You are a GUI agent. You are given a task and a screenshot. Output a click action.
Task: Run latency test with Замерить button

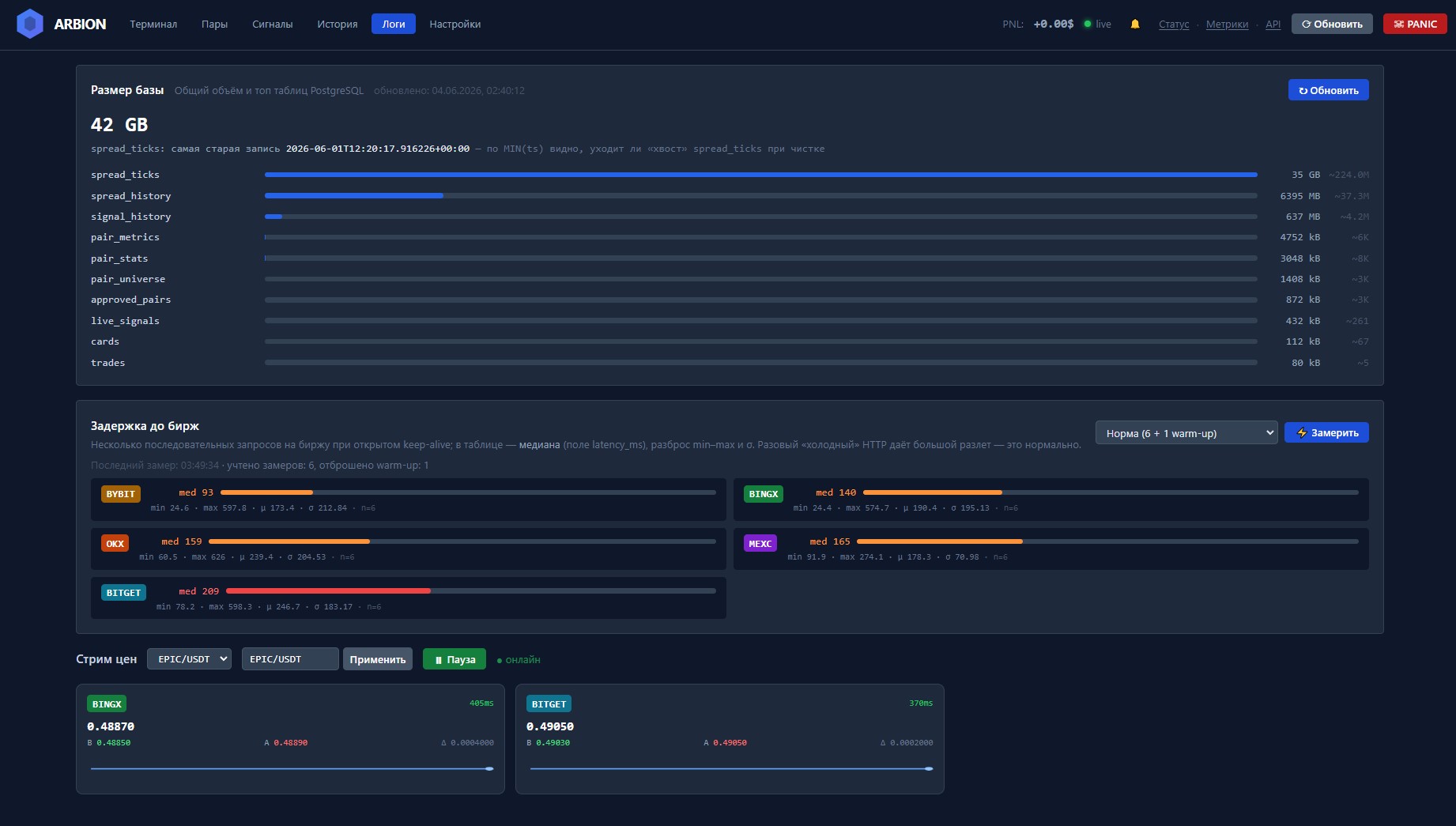tap(1326, 432)
